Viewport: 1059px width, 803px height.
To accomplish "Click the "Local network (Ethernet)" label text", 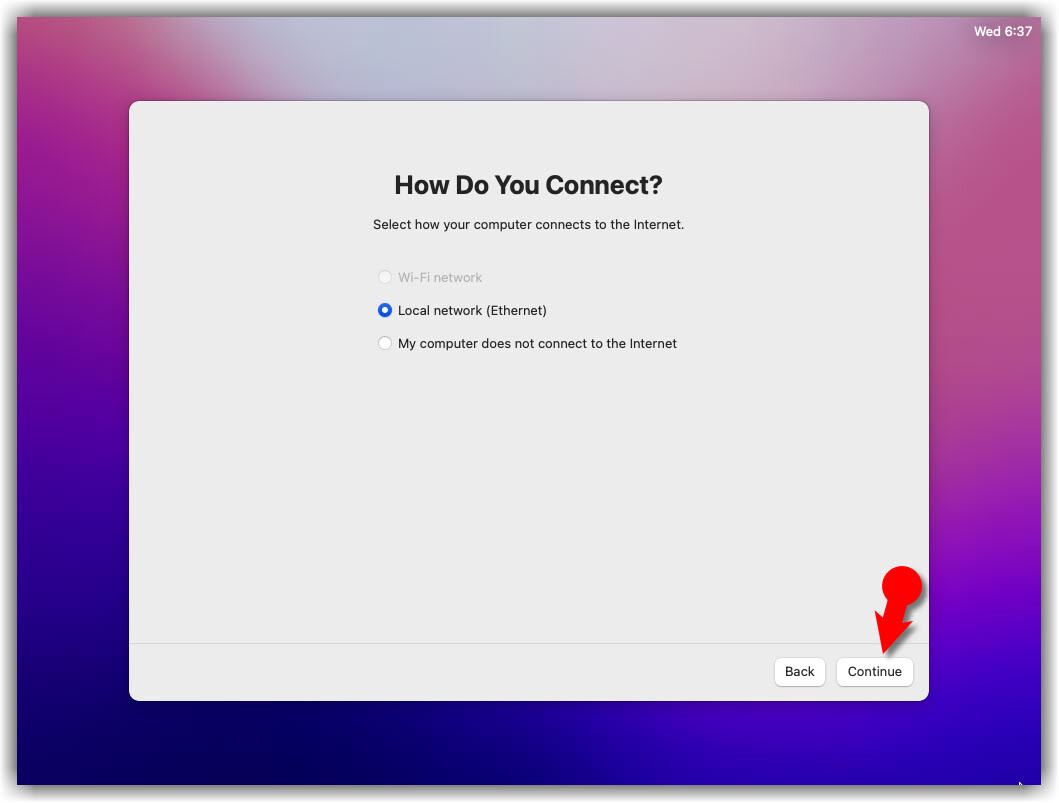I will click(x=472, y=310).
